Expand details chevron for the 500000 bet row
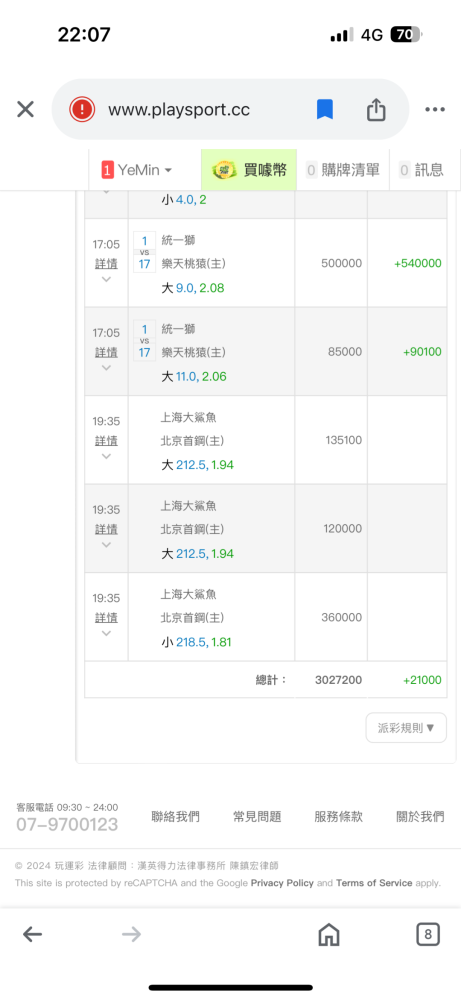Viewport: 461px width, 1000px height. tap(106, 279)
